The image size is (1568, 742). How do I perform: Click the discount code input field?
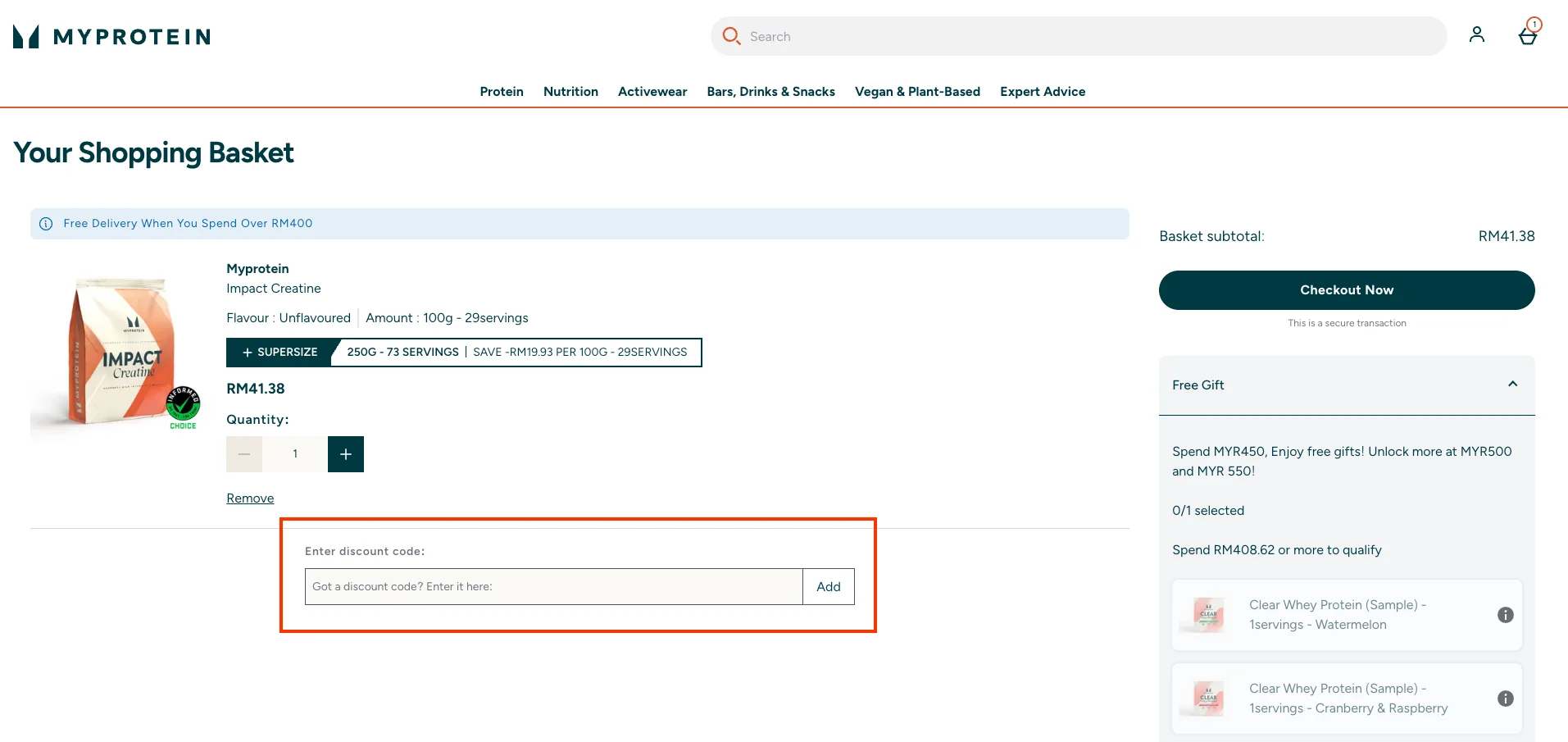click(554, 587)
